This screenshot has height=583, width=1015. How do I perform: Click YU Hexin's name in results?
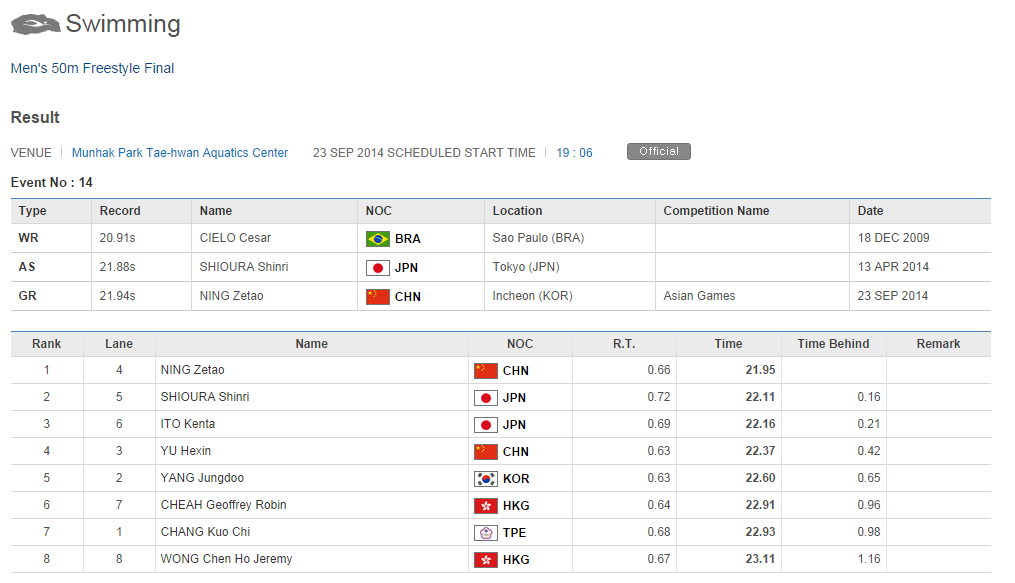coord(186,452)
